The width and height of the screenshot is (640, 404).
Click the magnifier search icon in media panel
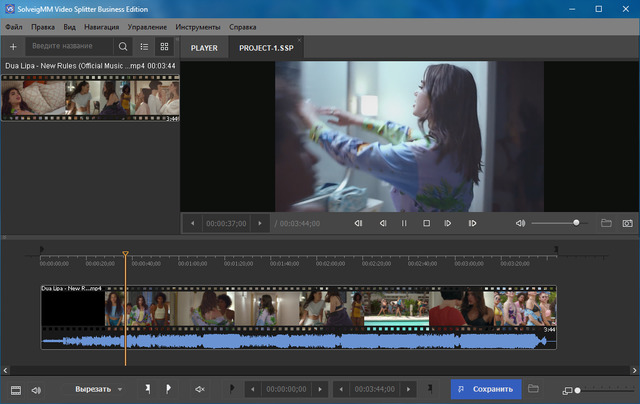pyautogui.click(x=123, y=46)
